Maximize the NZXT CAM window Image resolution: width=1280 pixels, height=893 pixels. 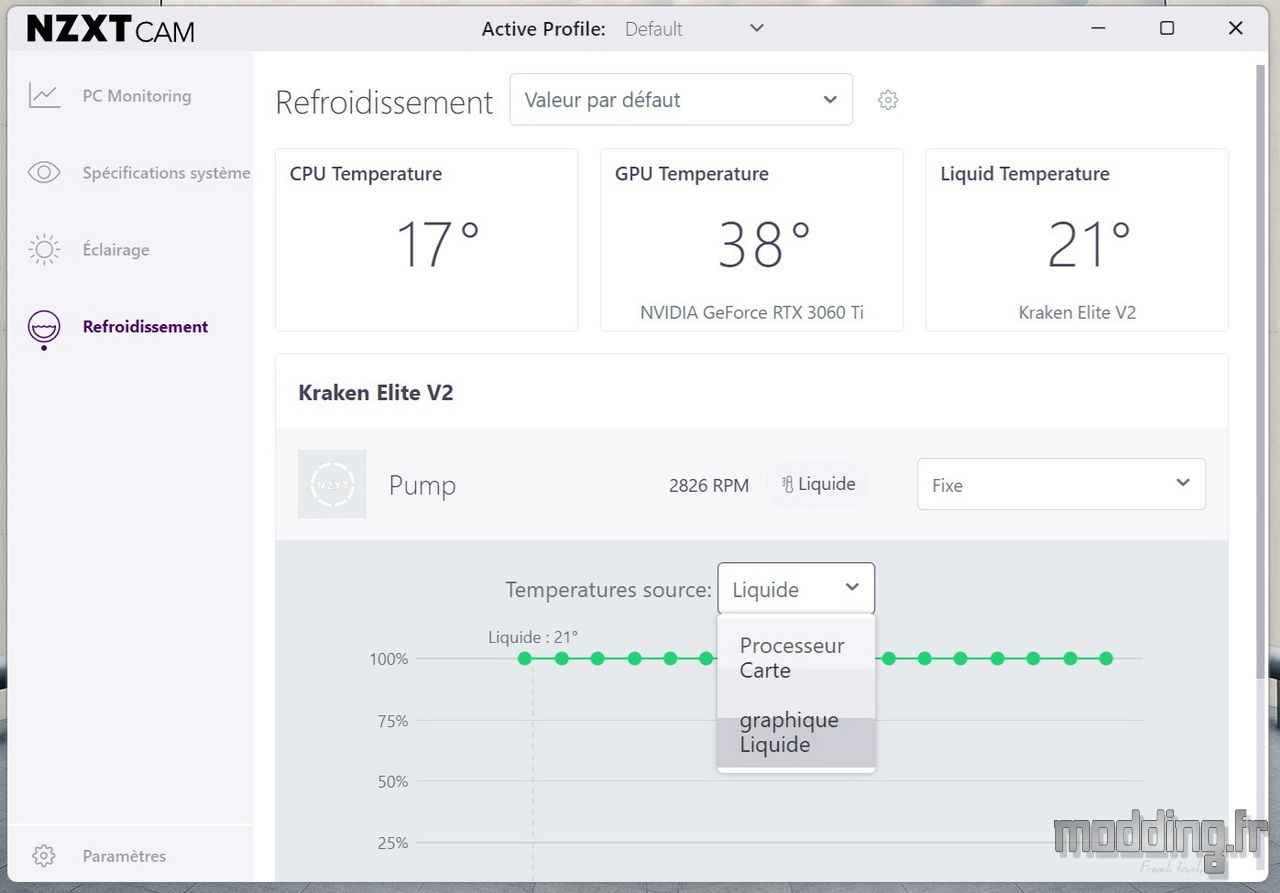coord(1166,29)
